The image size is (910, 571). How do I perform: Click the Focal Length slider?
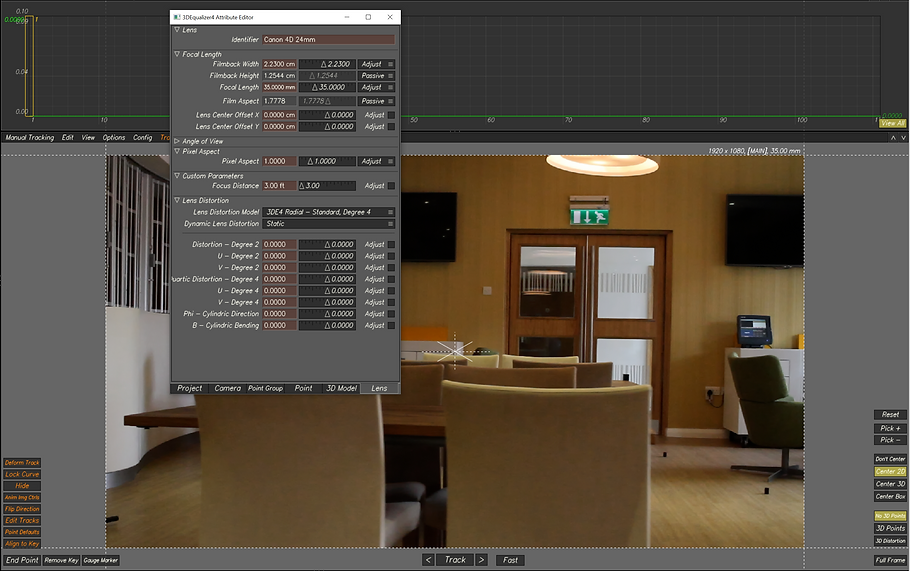coord(327,87)
